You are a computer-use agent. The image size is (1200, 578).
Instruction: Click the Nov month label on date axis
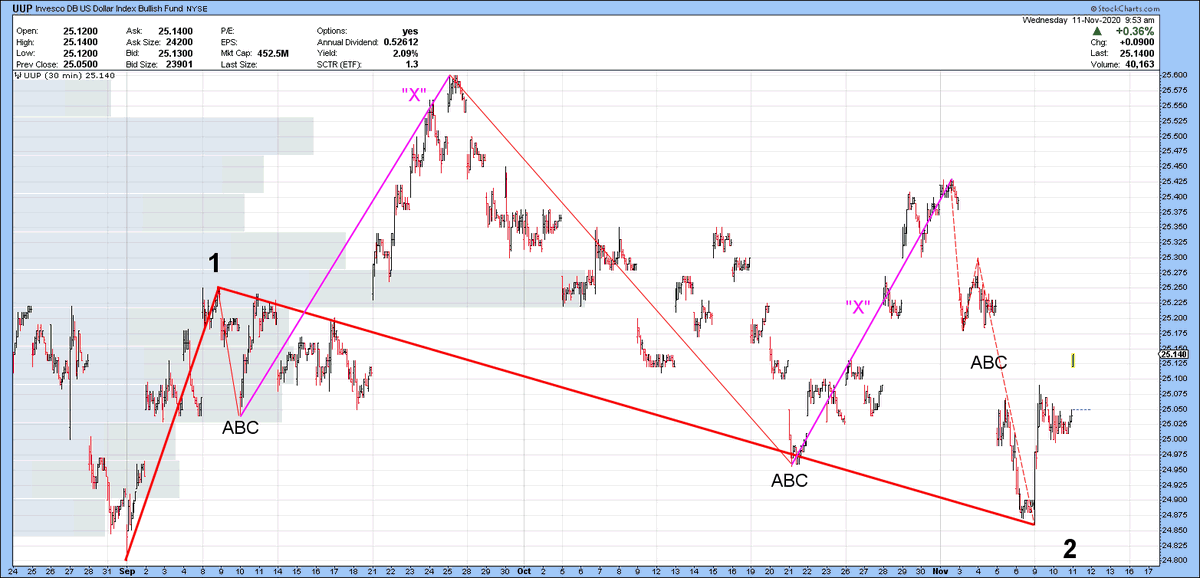tap(941, 571)
